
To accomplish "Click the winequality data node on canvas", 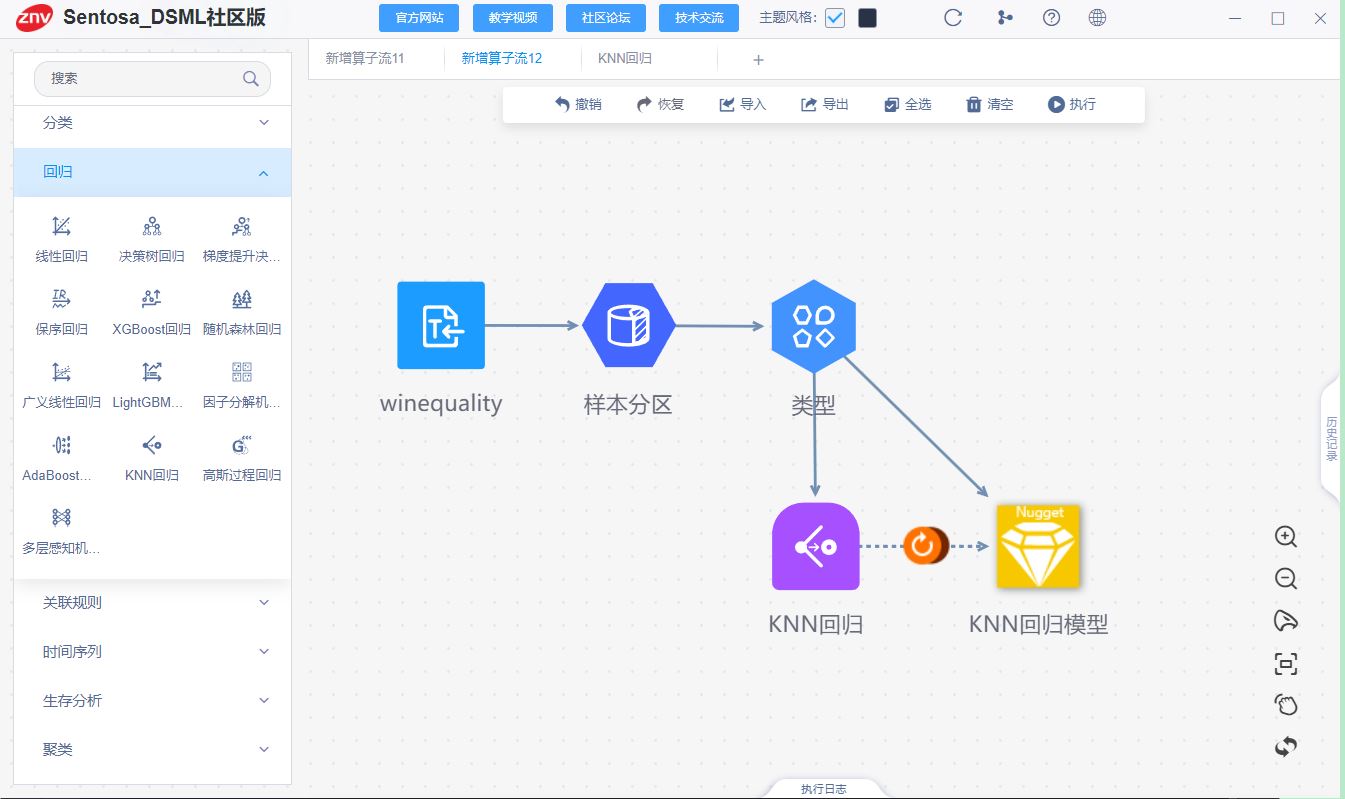I will (x=441, y=325).
